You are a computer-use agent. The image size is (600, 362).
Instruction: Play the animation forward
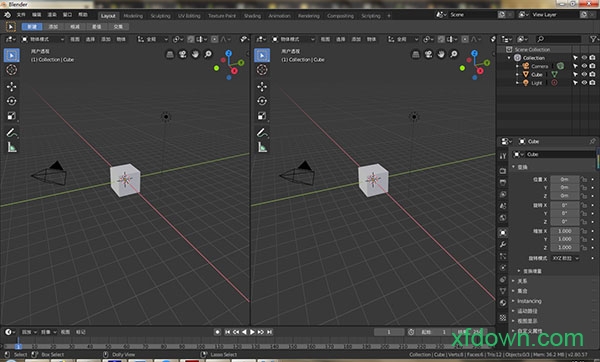click(252, 332)
